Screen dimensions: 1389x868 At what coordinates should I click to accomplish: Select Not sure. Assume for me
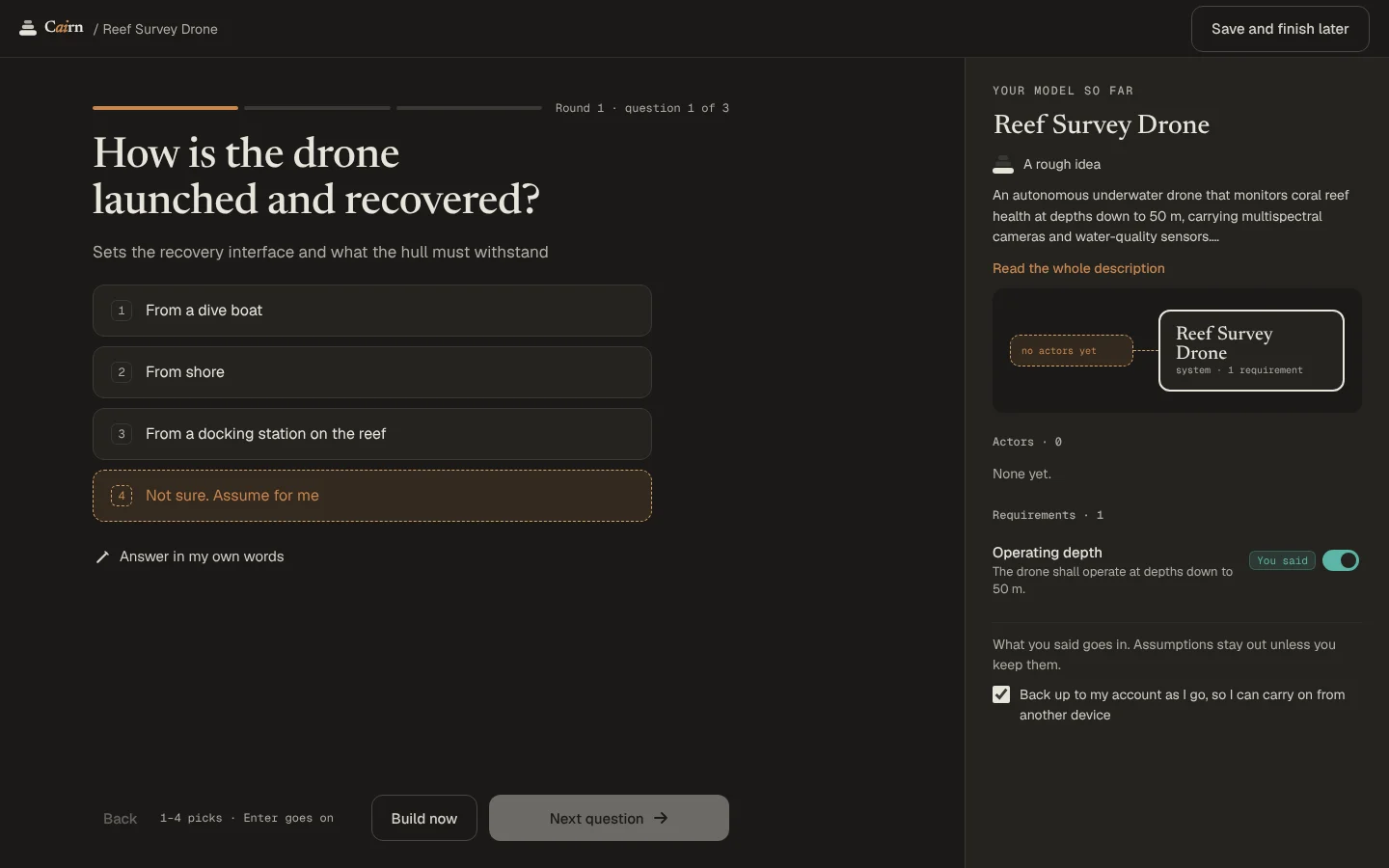pos(372,496)
